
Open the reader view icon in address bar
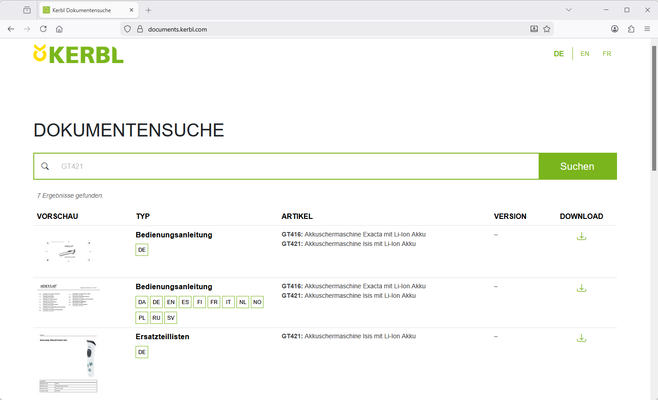534,29
